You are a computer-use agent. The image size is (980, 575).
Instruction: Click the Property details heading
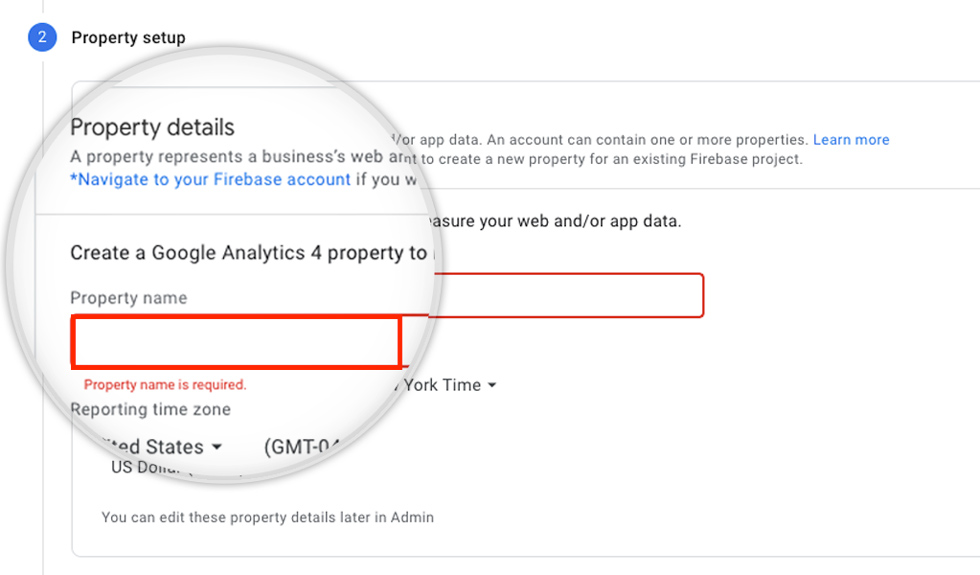pyautogui.click(x=152, y=128)
